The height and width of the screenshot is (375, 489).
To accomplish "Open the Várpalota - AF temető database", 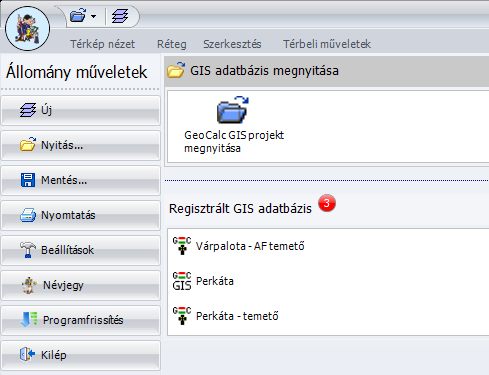I will click(238, 246).
